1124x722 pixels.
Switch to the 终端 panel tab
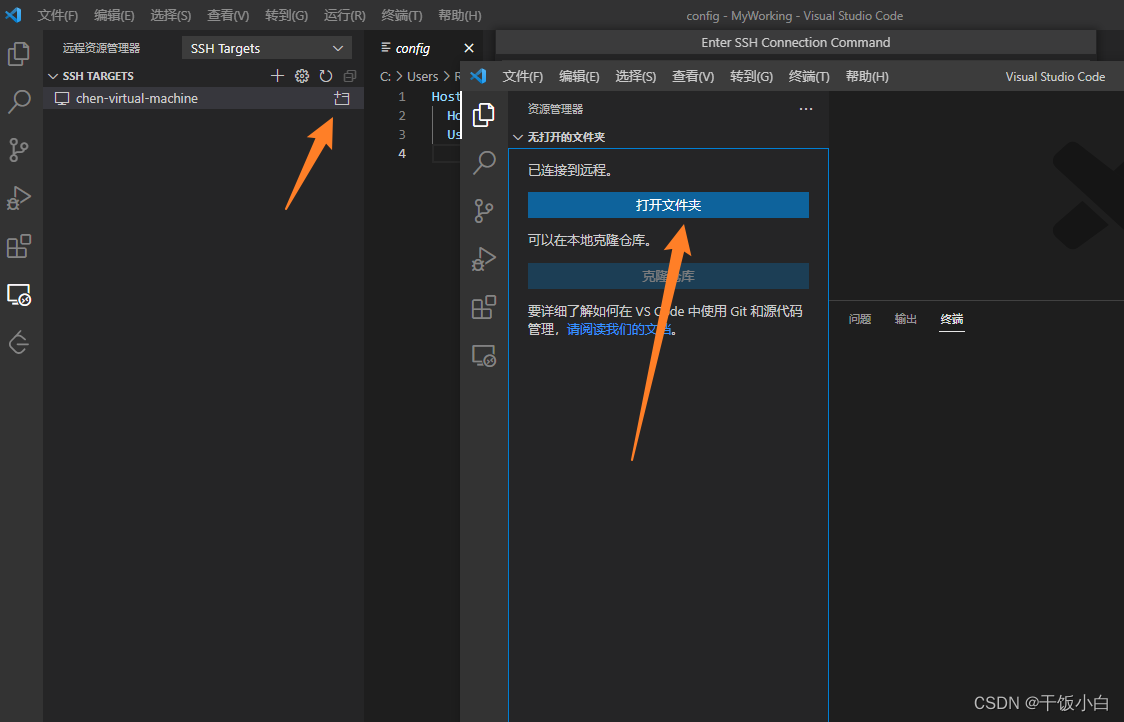click(x=952, y=319)
